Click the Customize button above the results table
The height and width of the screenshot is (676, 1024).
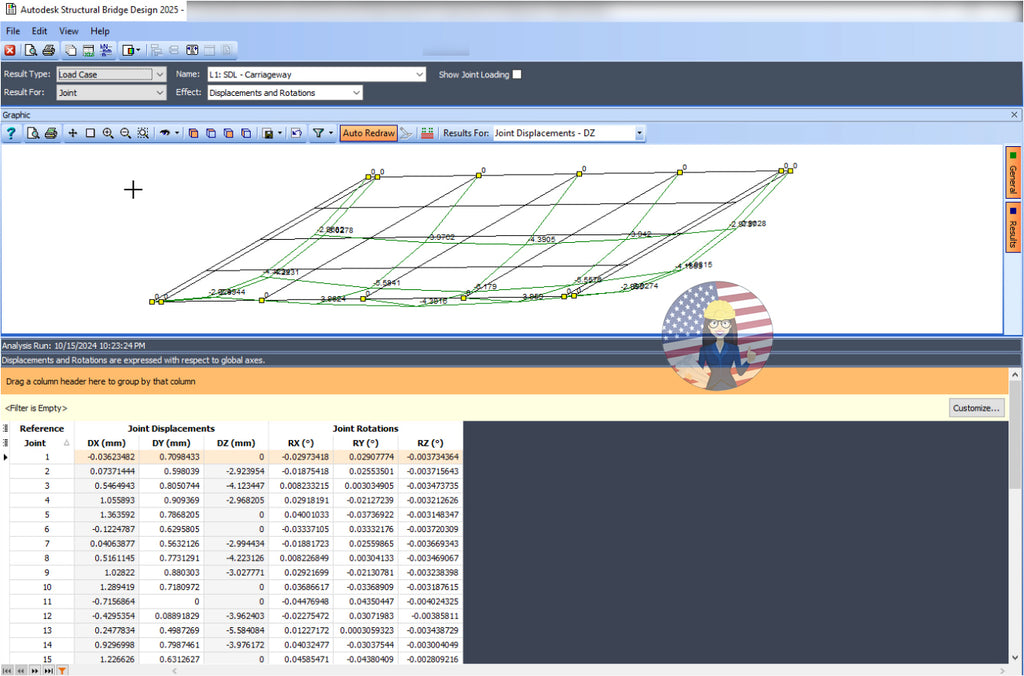click(x=977, y=407)
